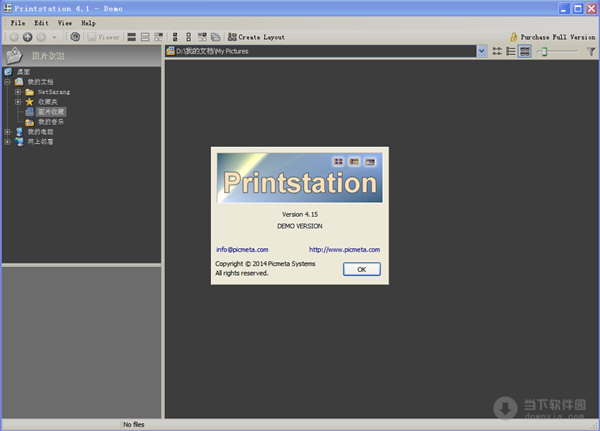Screen dimensions: 600x431
Task: Click the middle small banner icon
Action: (354, 162)
